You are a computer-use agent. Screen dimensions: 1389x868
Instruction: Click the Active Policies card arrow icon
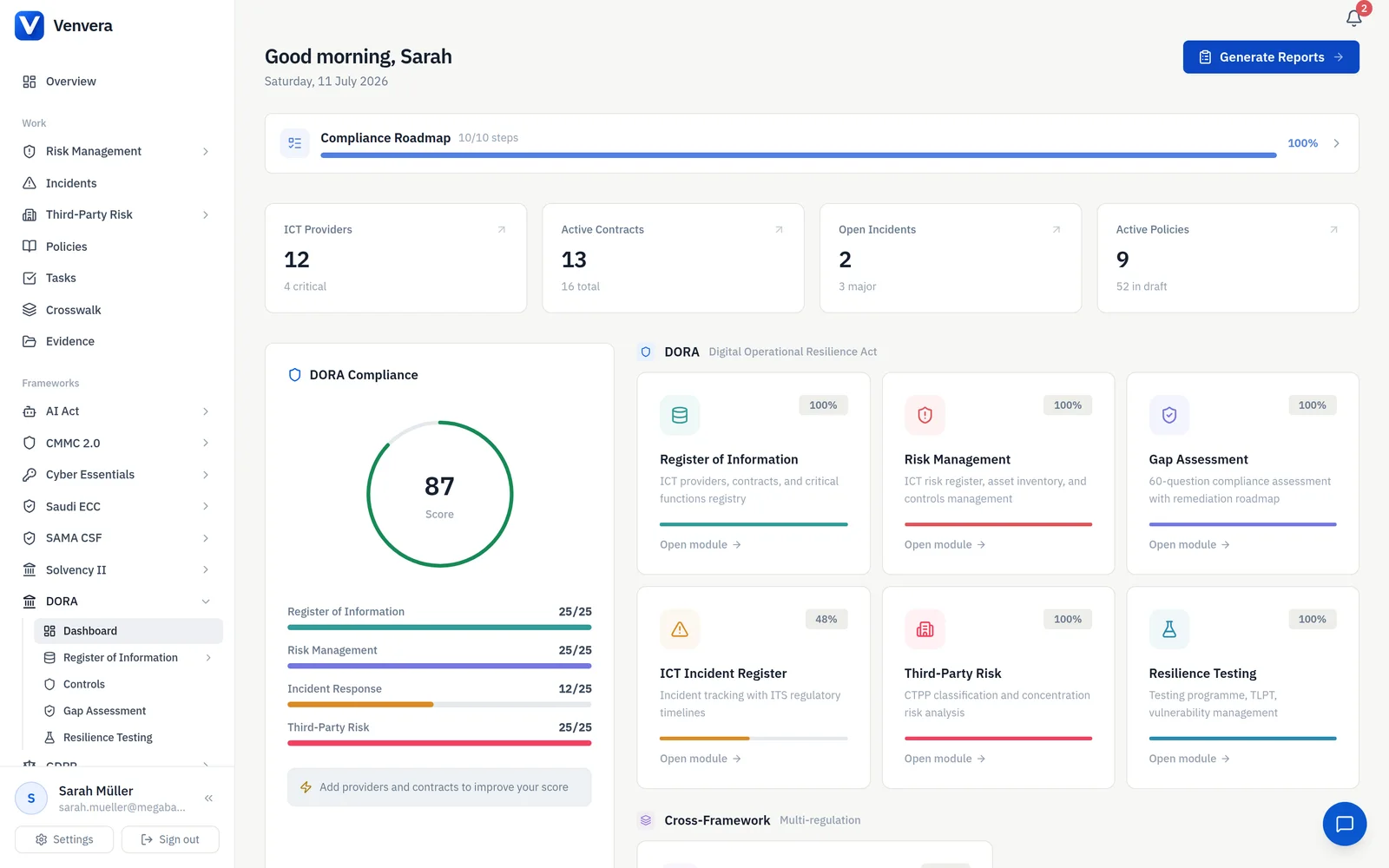[1333, 230]
